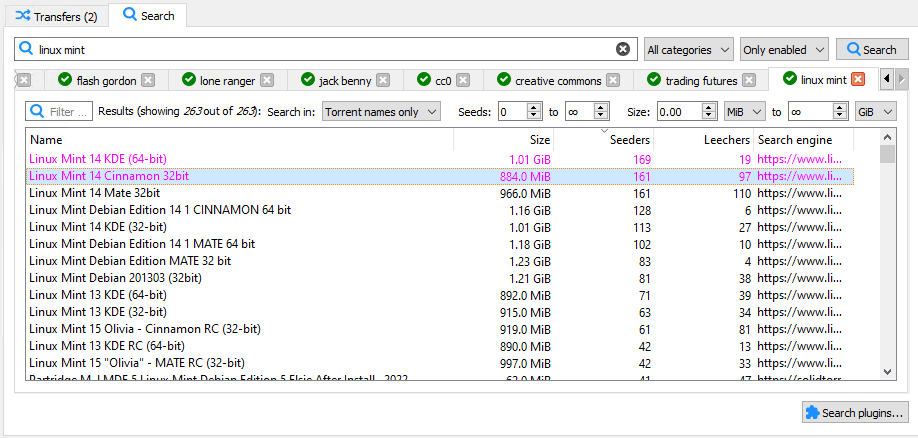
Task: Select Debian Edition 14 1 MATE 64 bit
Action: [x=440, y=244]
